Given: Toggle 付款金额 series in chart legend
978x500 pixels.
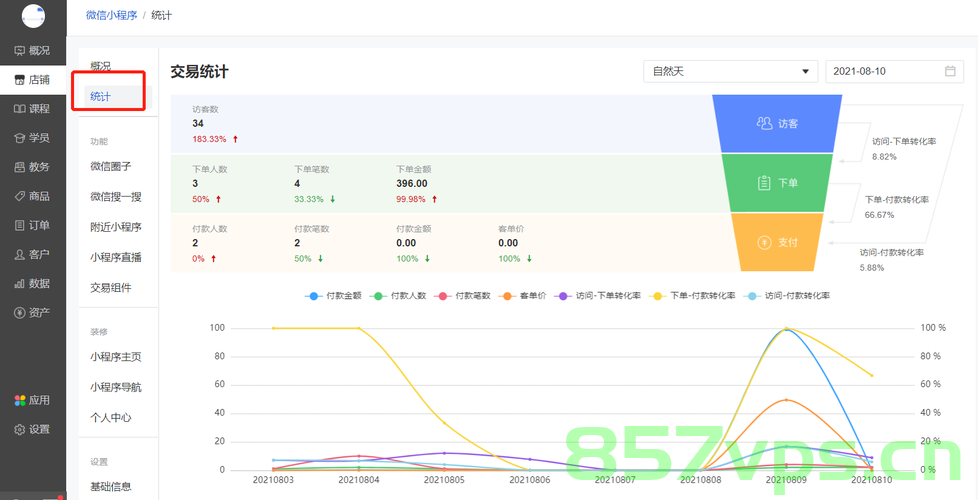Looking at the screenshot, I should 333,296.
